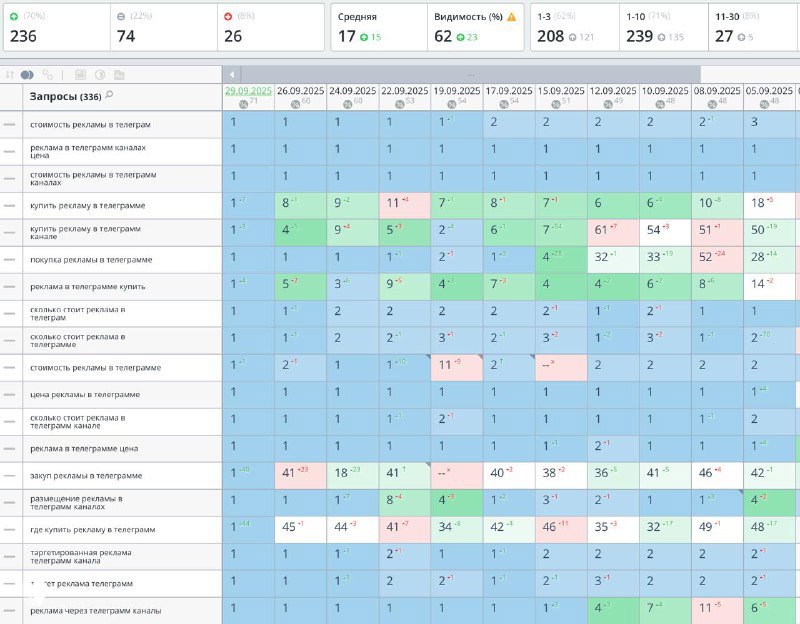
Task: Click the sort arrows toolbar icon
Action: (x=10, y=74)
